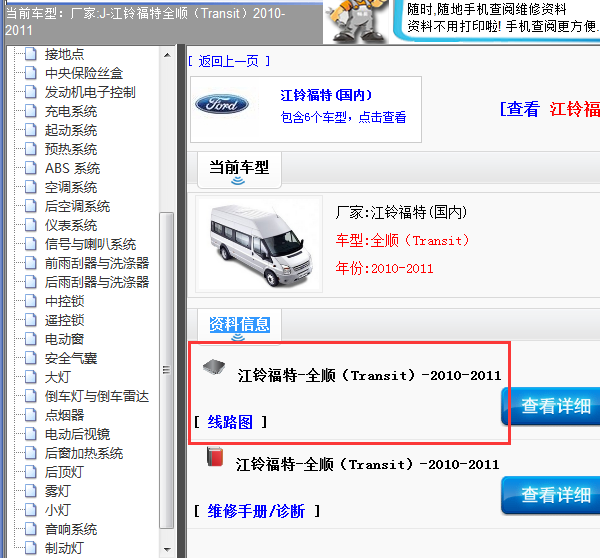Click the page icon next to 电动窗
Image resolution: width=600 pixels, height=558 pixels.
[31, 339]
